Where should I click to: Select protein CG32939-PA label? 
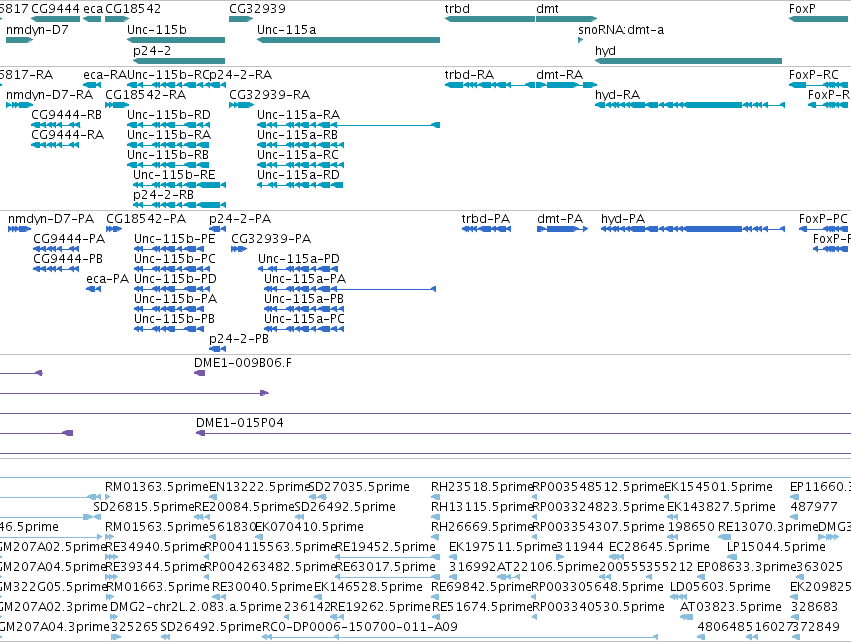[x=271, y=239]
